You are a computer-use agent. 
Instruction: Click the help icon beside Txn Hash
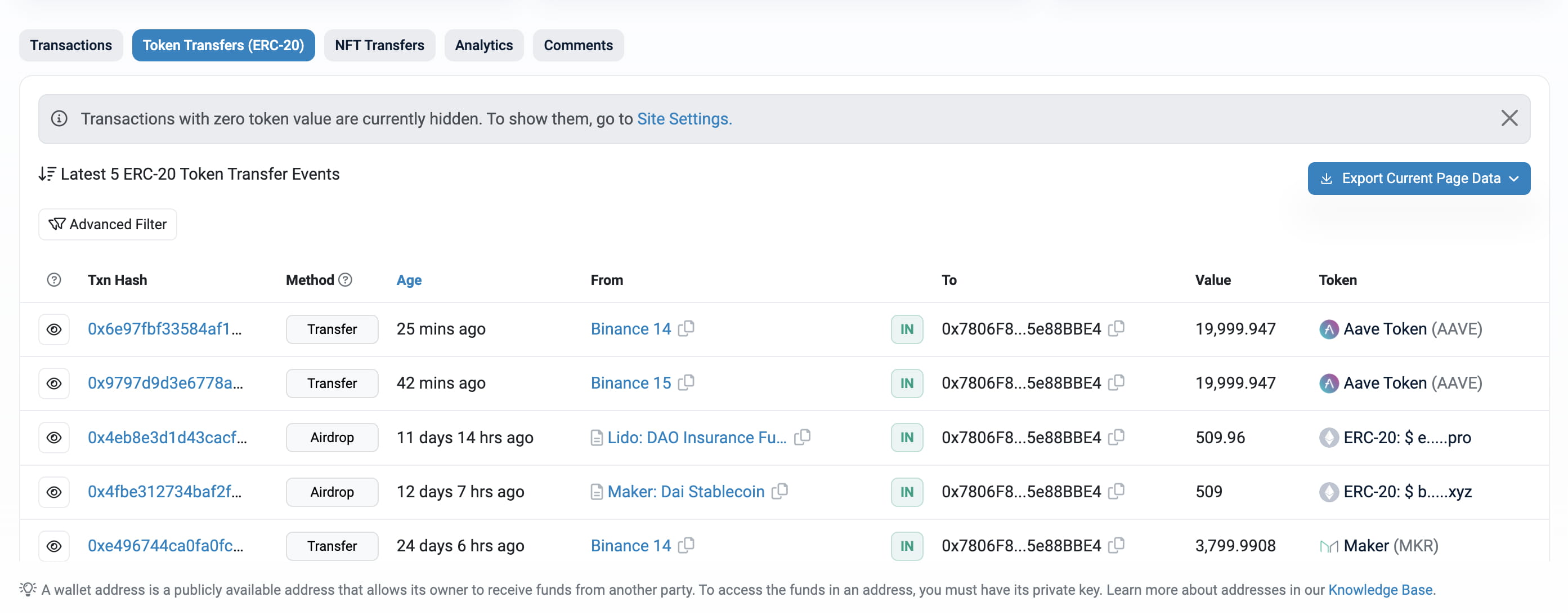[53, 279]
